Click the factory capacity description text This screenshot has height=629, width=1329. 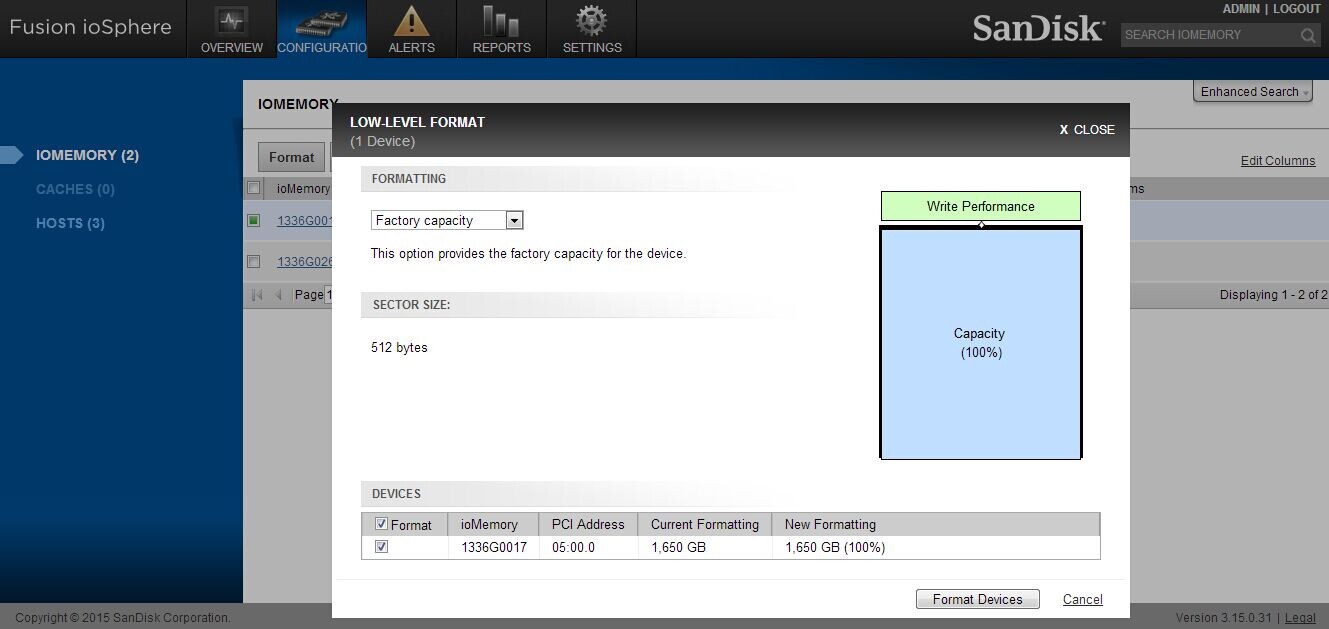click(x=528, y=254)
